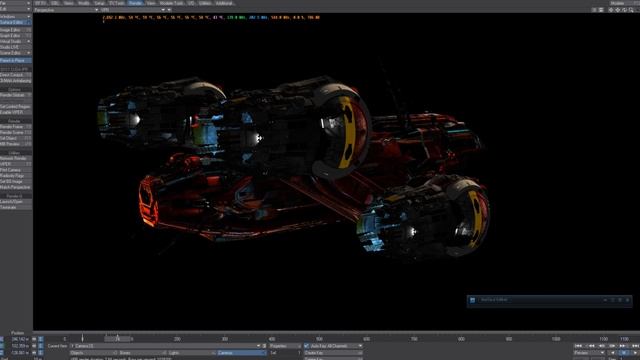Open Render Globals options
Viewport: 640px width, 360px height.
tap(16, 95)
